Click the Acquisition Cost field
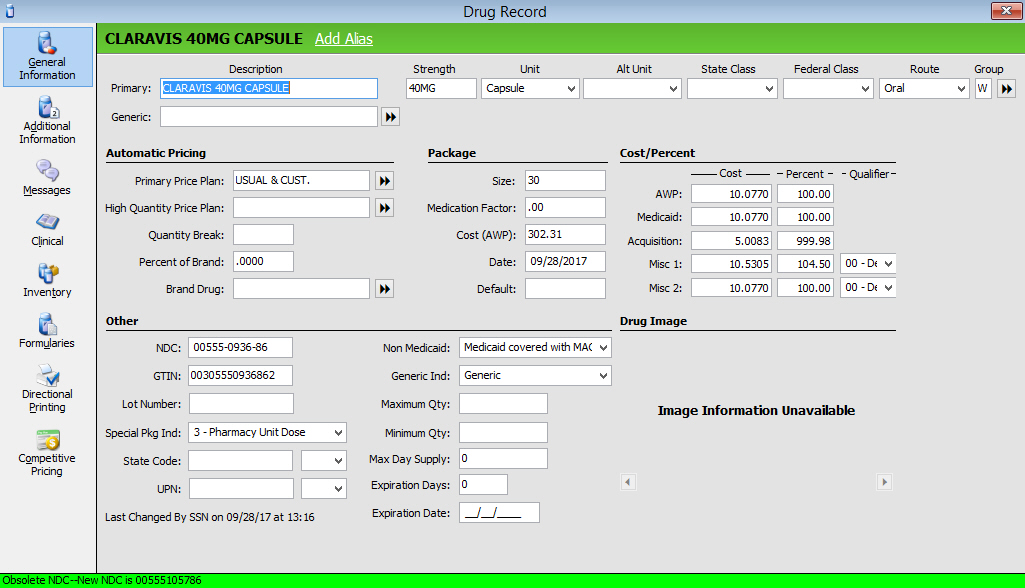Image resolution: width=1025 pixels, height=588 pixels. (x=731, y=241)
